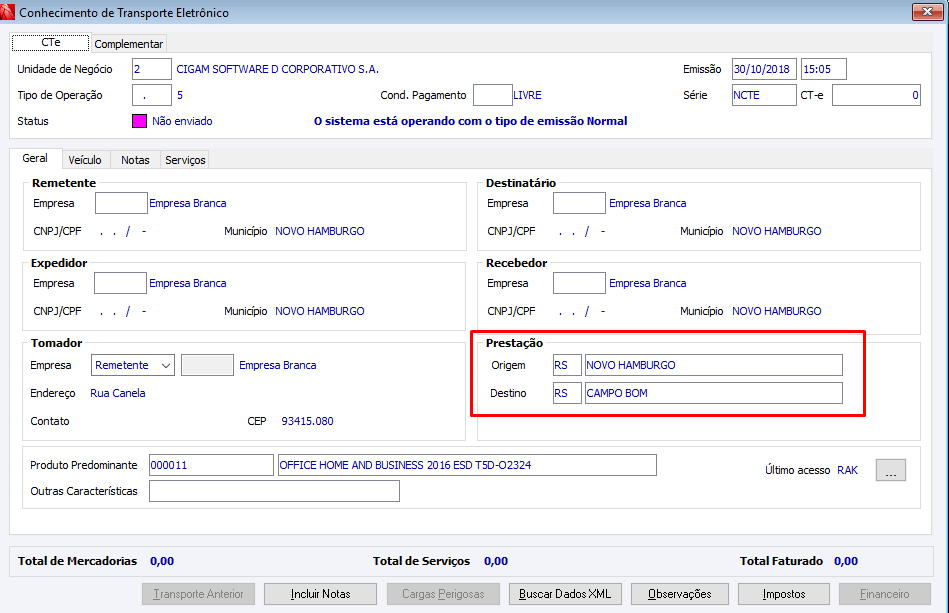Click the Total Faturado value 0,00
This screenshot has width=949, height=613.
(x=846, y=561)
